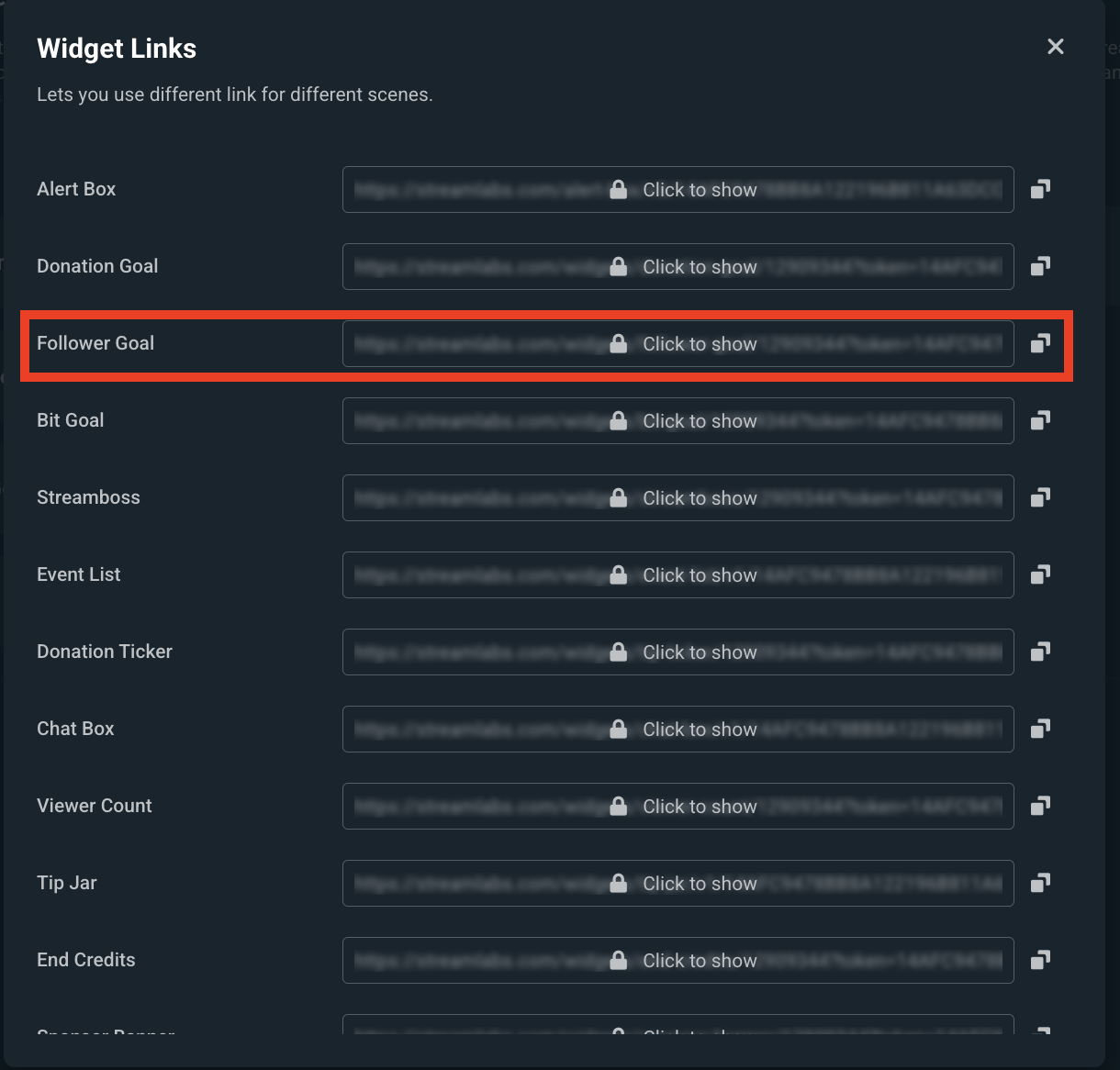Click the lock icon in the Tip Jar field
The height and width of the screenshot is (1070, 1120).
tap(618, 883)
